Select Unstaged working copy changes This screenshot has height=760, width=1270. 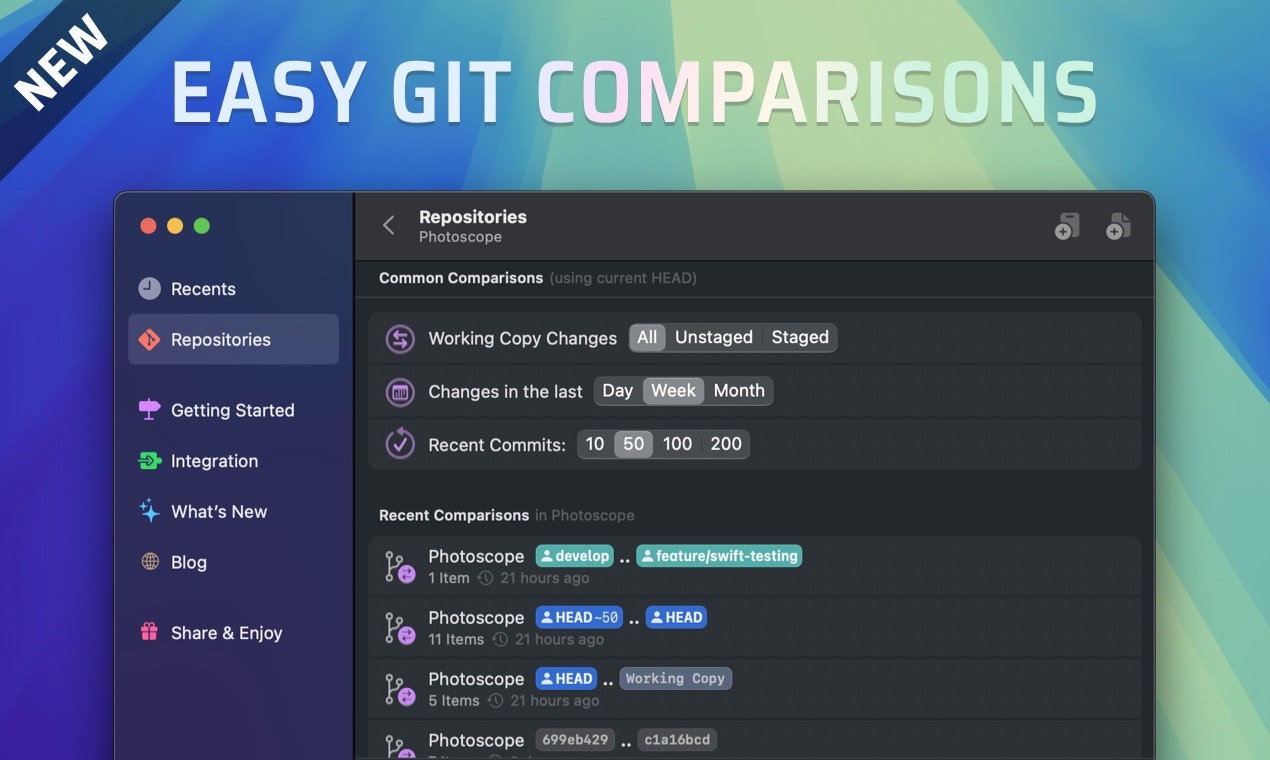click(714, 338)
